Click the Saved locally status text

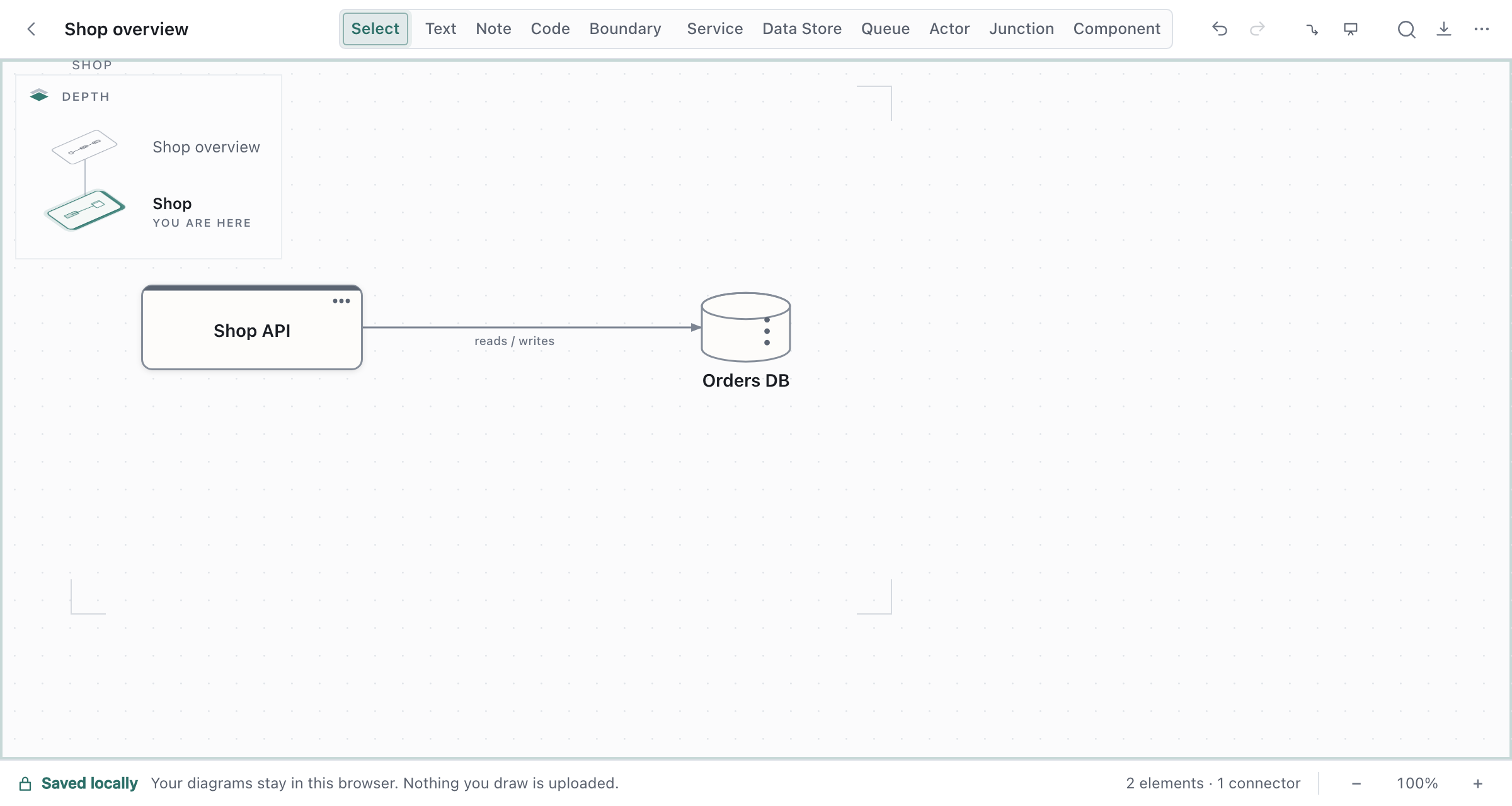[89, 783]
